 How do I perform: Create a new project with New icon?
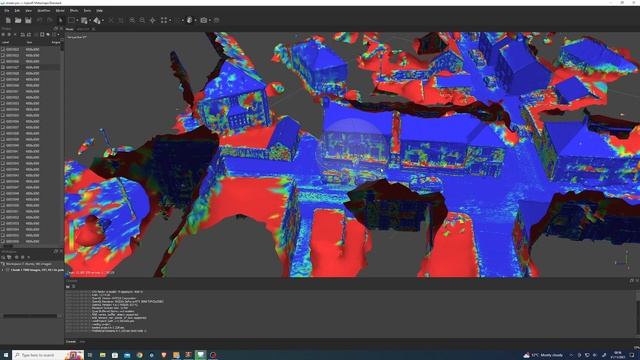(8, 20)
